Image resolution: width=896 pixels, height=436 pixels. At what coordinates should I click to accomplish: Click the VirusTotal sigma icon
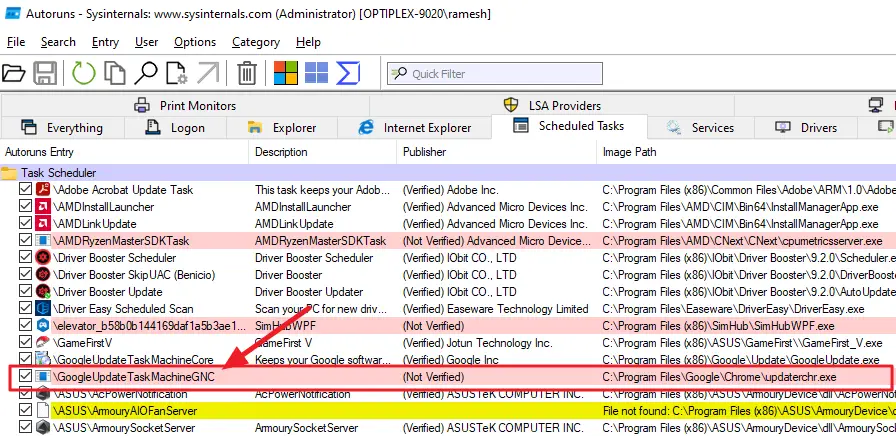348,73
